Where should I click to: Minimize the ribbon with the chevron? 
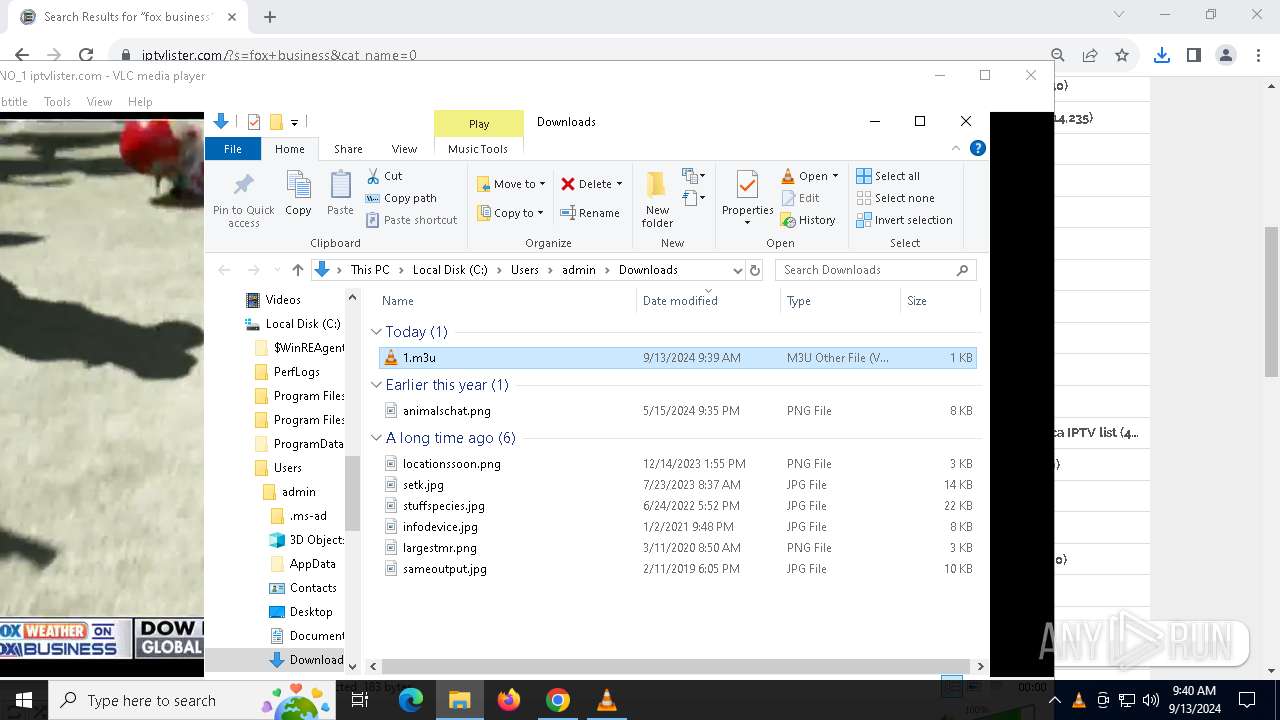coord(955,148)
